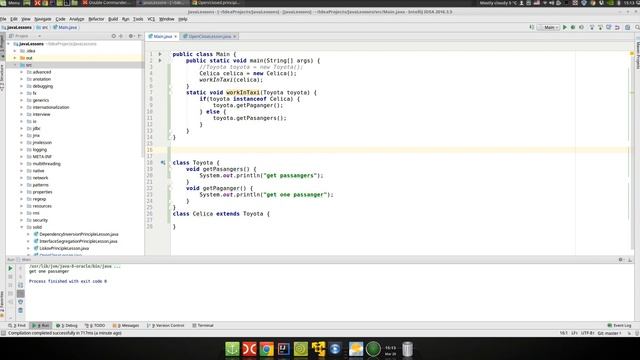The image size is (640, 360).
Task: Expand the multithreading folder arrow
Action: pos(22,164)
